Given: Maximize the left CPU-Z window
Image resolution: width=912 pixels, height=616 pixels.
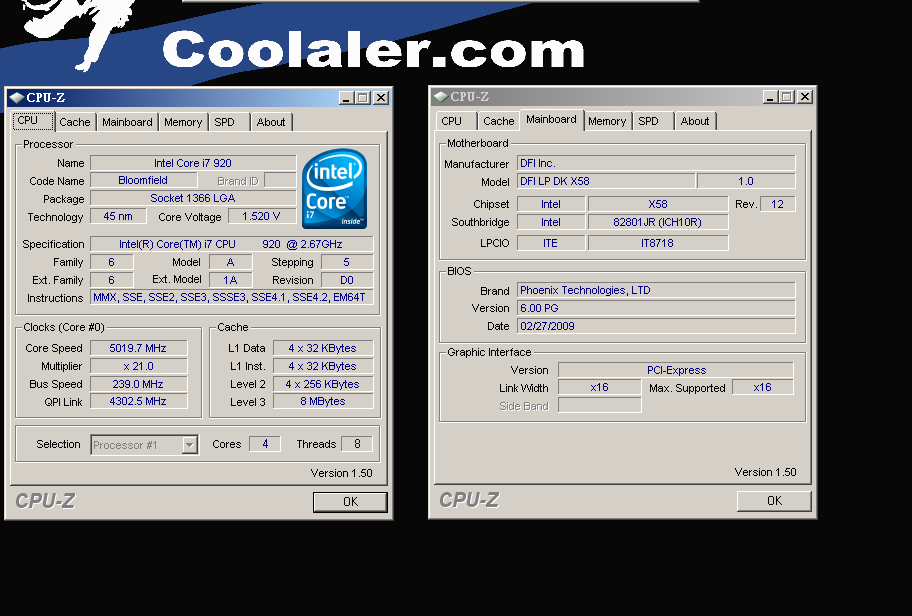Looking at the screenshot, I should pyautogui.click(x=364, y=98).
